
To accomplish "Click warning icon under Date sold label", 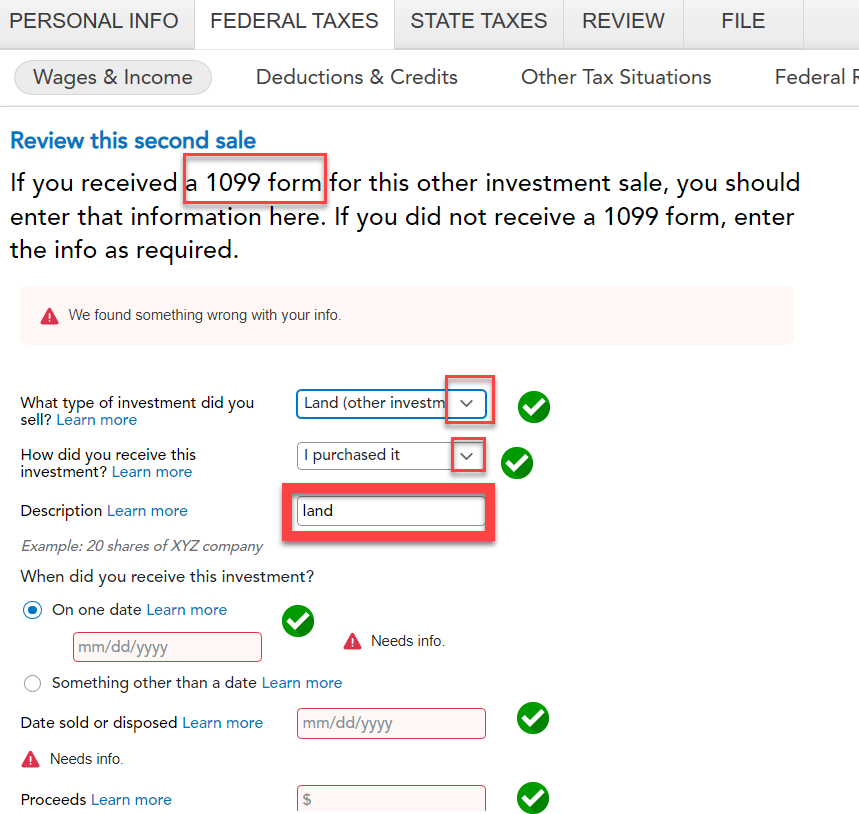I will tap(30, 759).
